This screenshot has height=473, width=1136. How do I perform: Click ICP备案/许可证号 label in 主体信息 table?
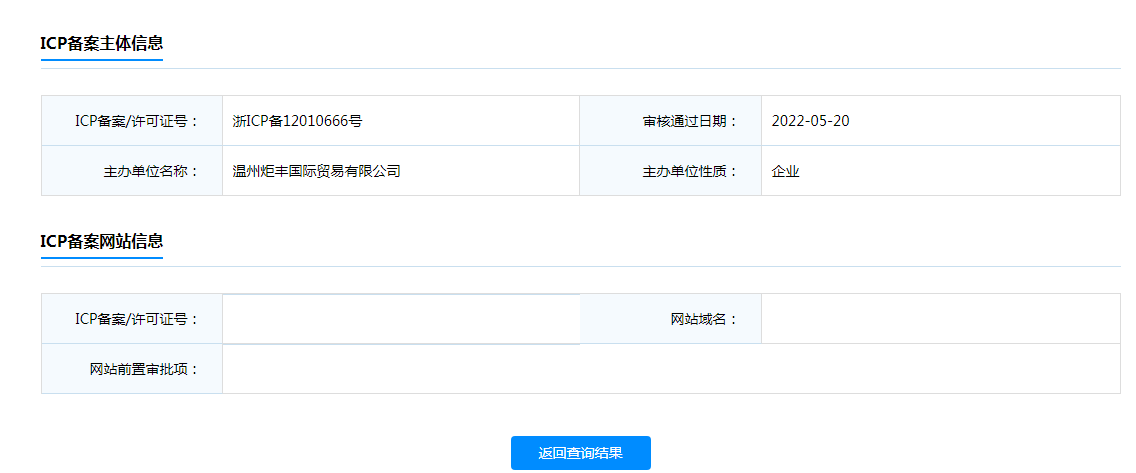coord(137,121)
